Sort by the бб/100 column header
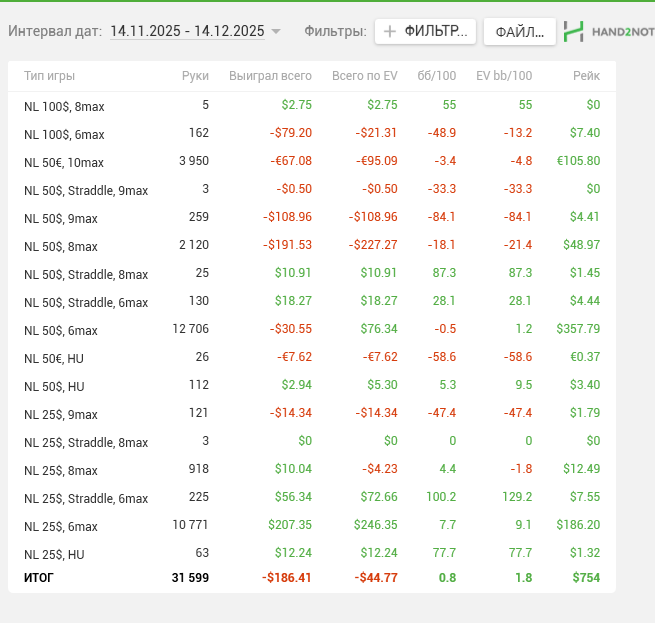This screenshot has height=623, width=655. coord(436,76)
